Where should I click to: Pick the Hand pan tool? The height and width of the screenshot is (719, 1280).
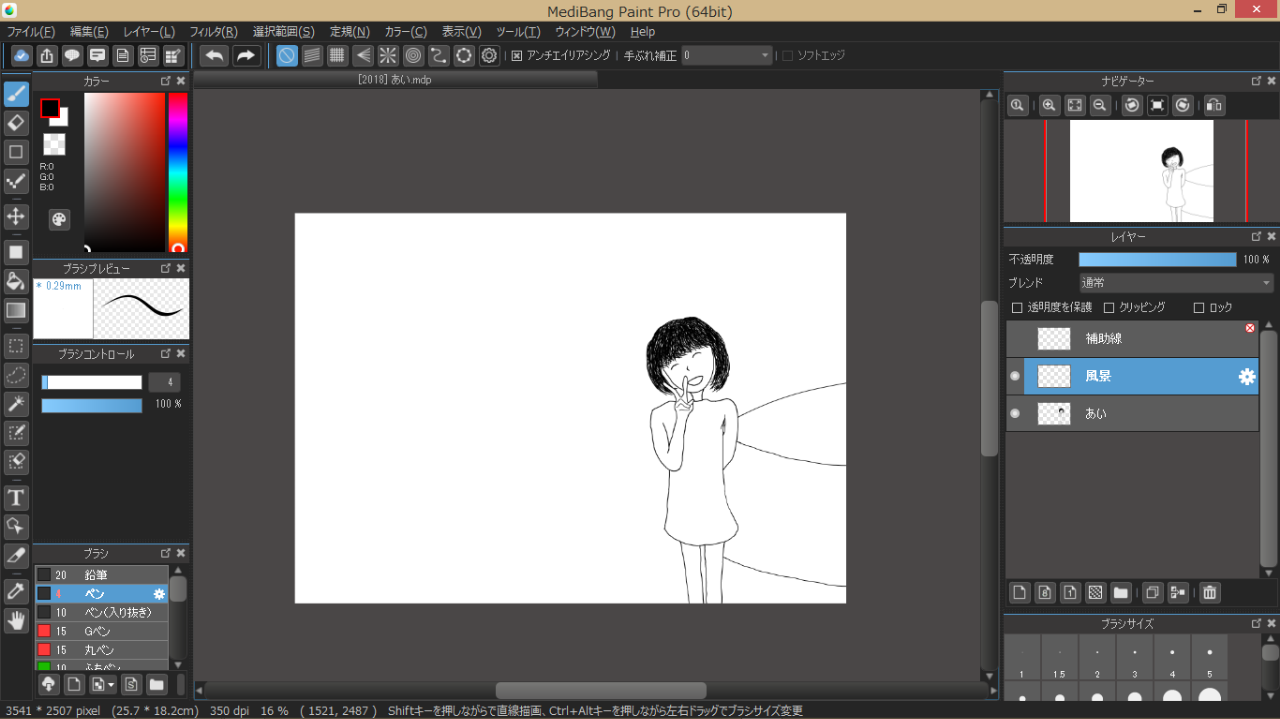16,621
